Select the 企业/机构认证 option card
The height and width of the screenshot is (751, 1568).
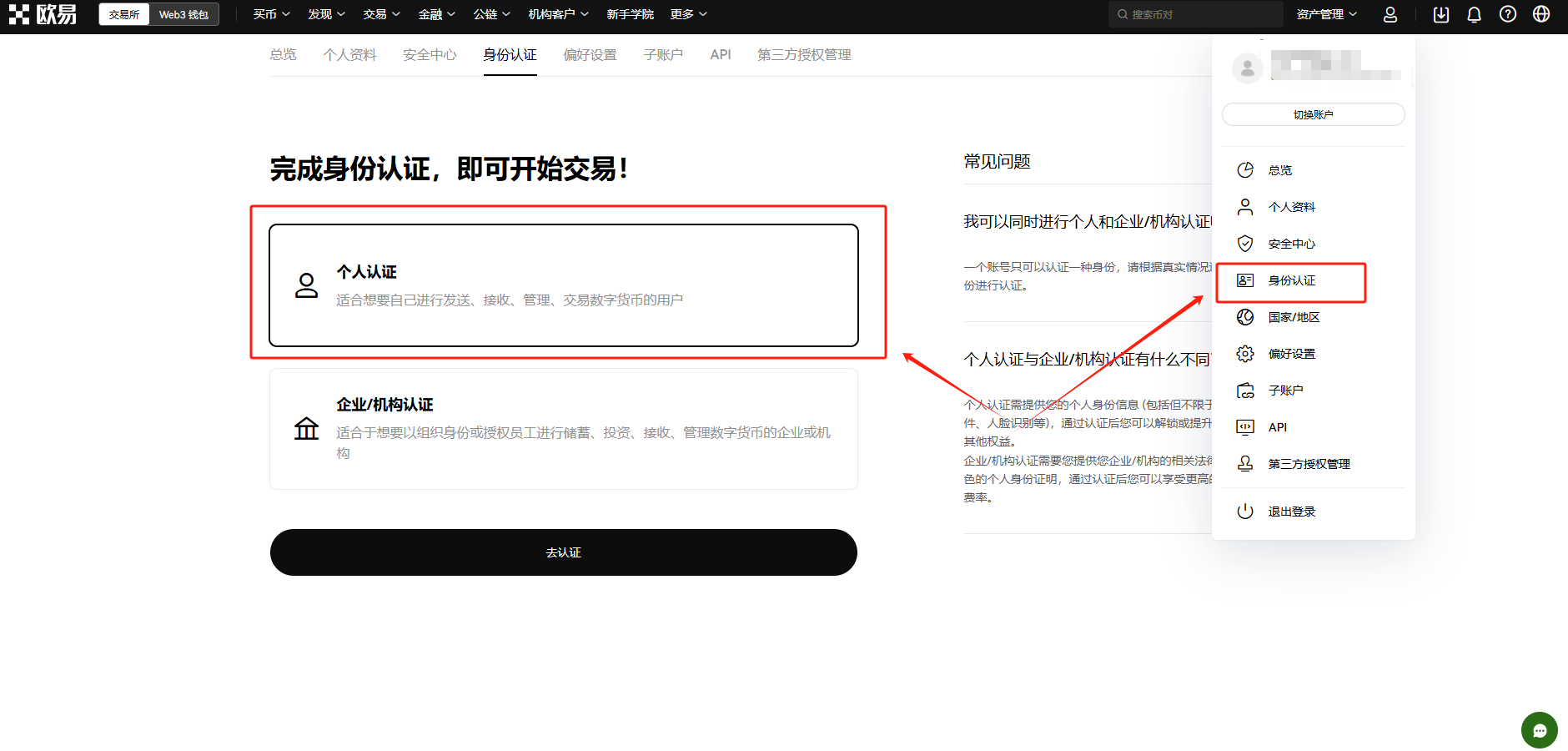pos(563,429)
